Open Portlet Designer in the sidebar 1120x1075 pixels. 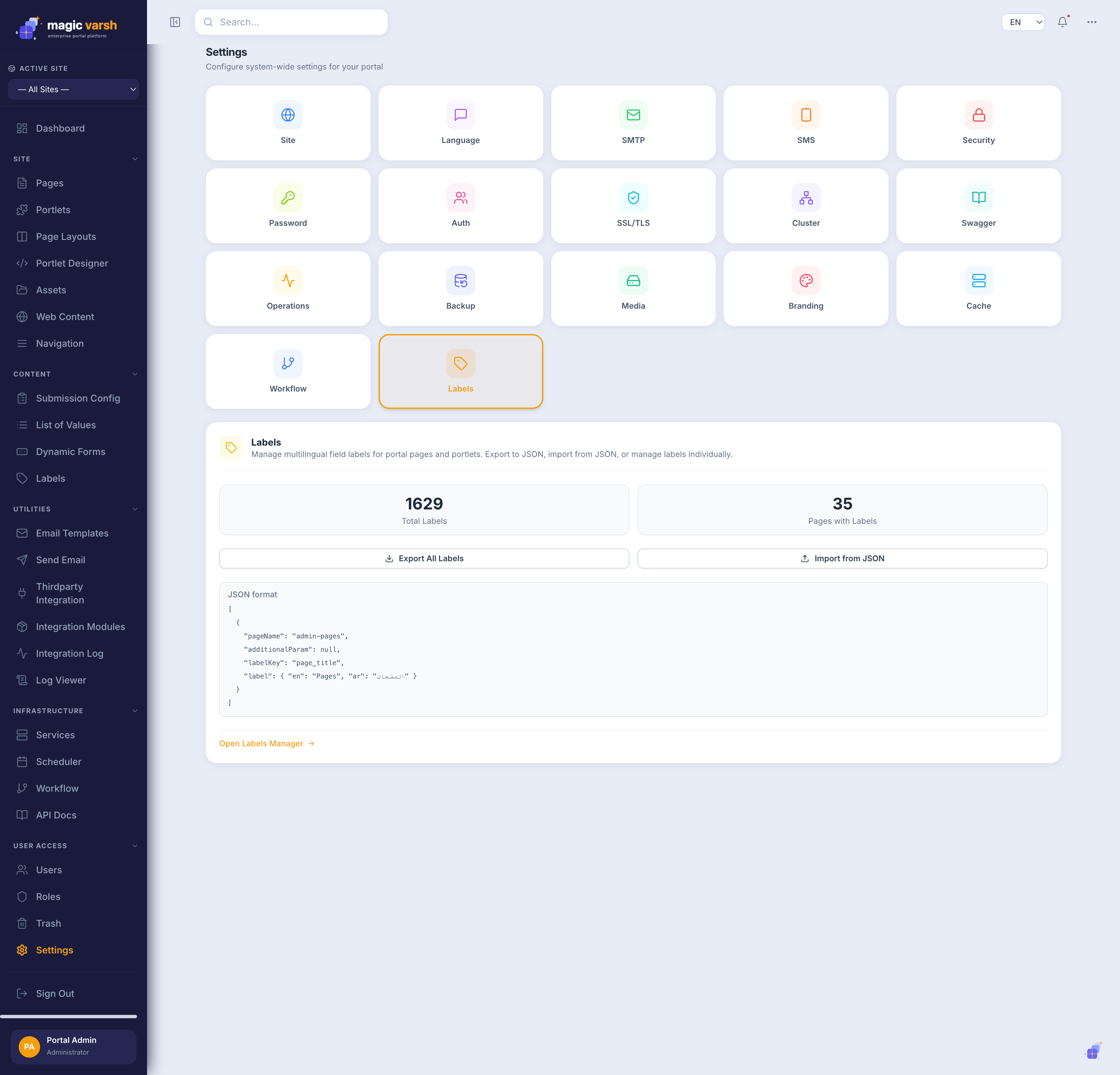tap(73, 263)
